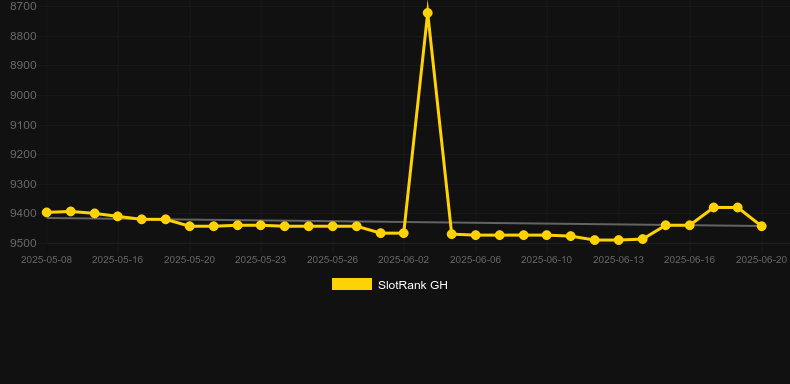Select the first data point above 2025-05-08
The image size is (790, 384).
(x=46, y=213)
